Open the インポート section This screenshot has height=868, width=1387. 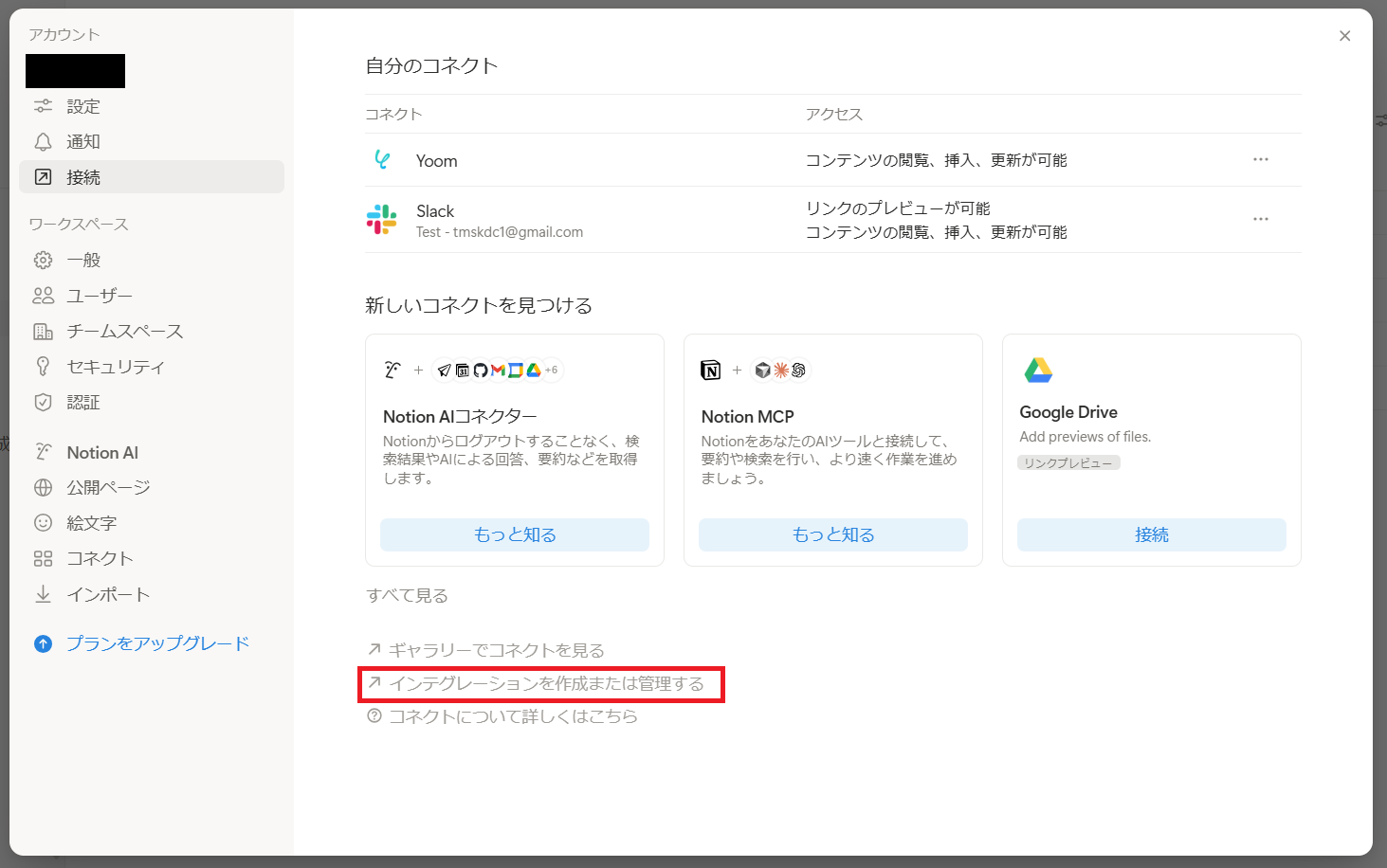coord(152,594)
